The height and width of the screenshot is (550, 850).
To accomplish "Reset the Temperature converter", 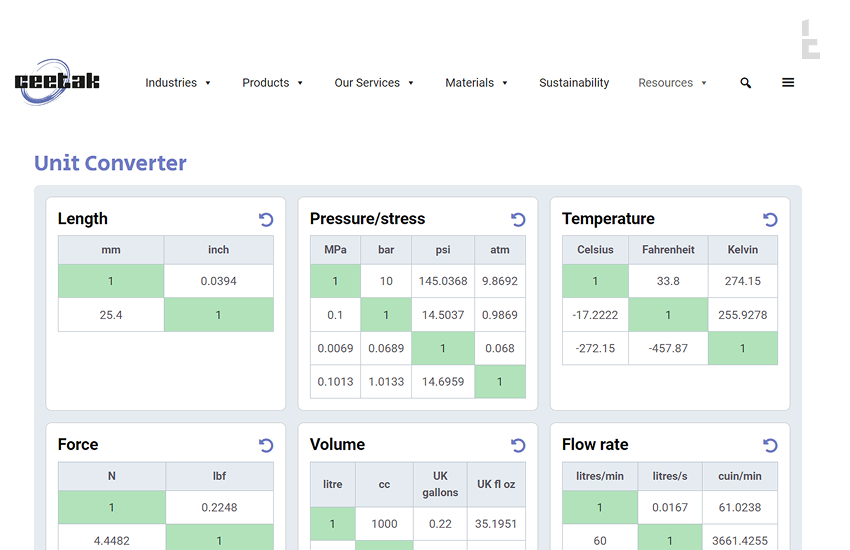I will click(770, 219).
